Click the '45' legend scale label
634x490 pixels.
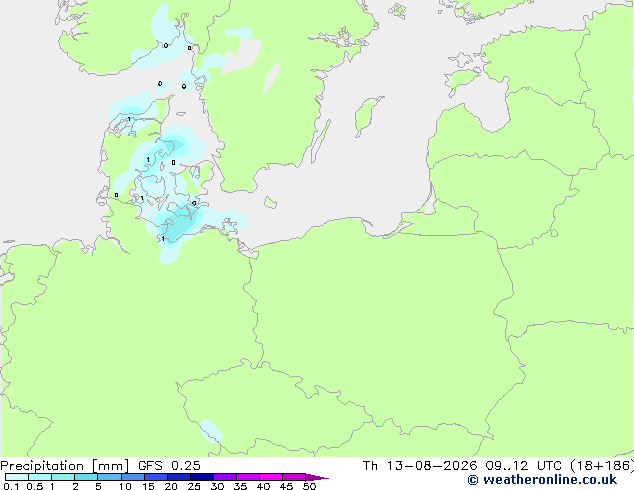coord(286,486)
